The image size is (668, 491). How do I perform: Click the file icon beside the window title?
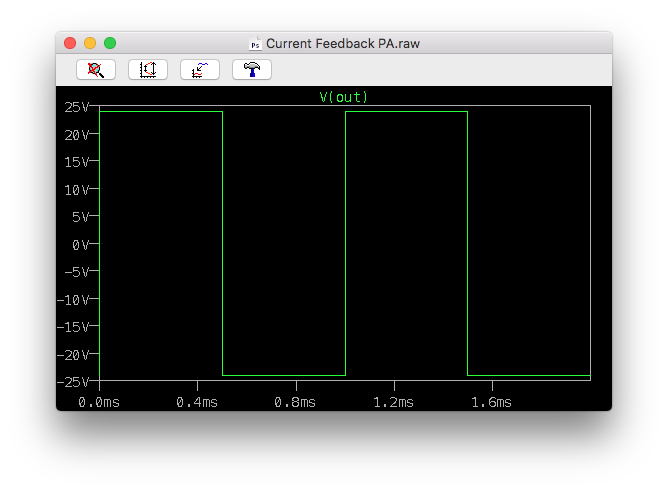point(255,43)
